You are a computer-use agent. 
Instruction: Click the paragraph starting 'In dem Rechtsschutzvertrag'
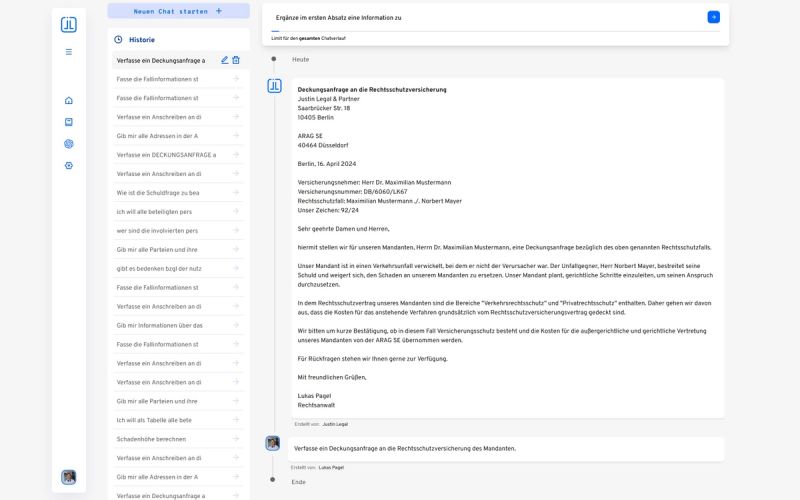pyautogui.click(x=504, y=308)
